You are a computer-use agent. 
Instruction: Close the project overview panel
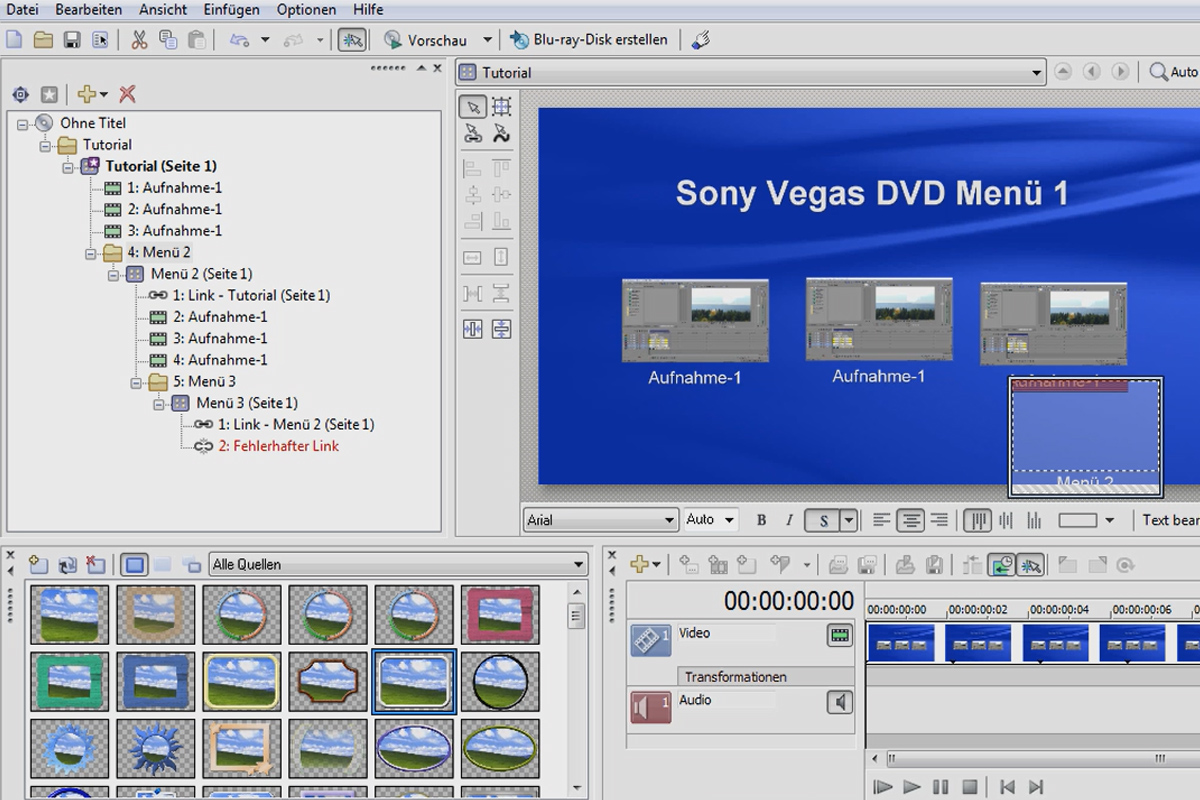[436, 68]
